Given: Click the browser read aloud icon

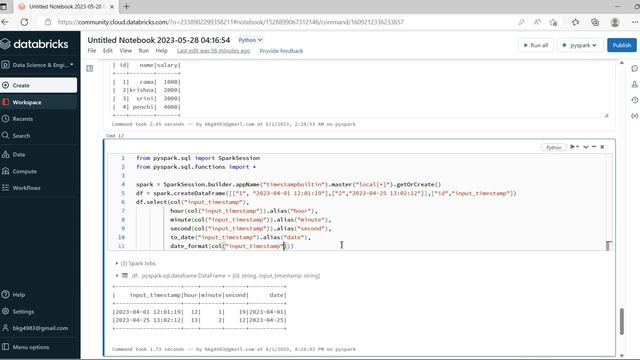Looking at the screenshot, I should click(x=537, y=22).
